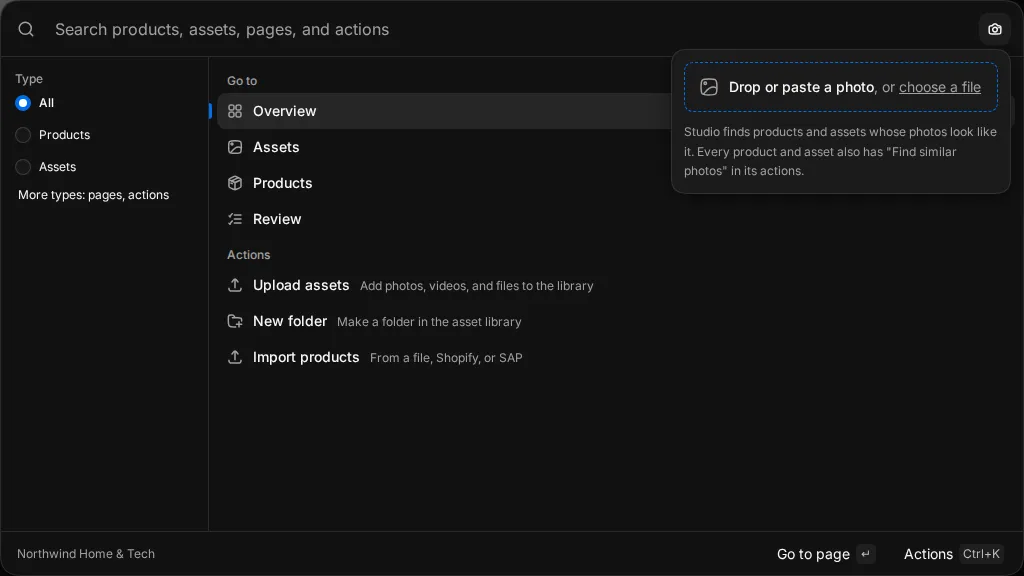Click the Northwind Home & Tech label
This screenshot has height=576, width=1024.
(86, 554)
